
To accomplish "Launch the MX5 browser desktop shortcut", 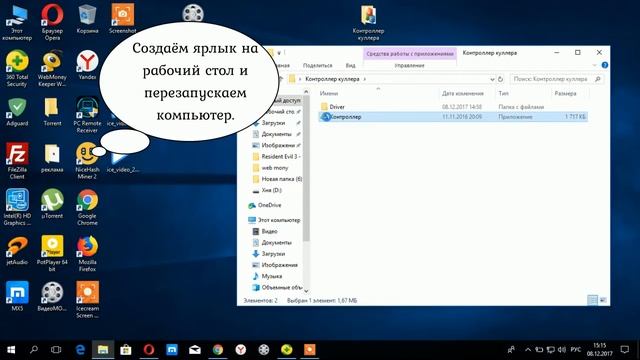I will point(17,297).
